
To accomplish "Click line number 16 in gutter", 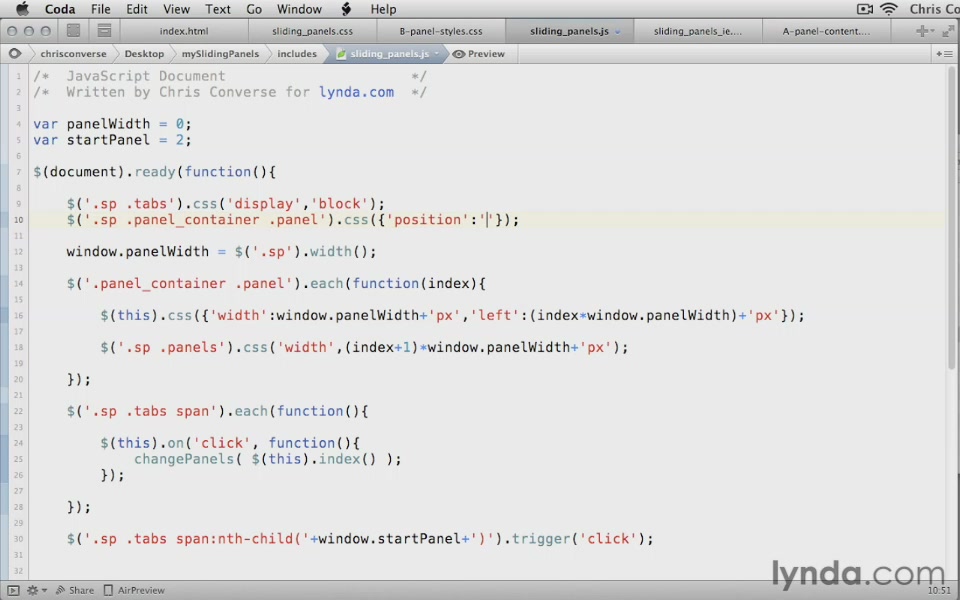I will (18, 315).
